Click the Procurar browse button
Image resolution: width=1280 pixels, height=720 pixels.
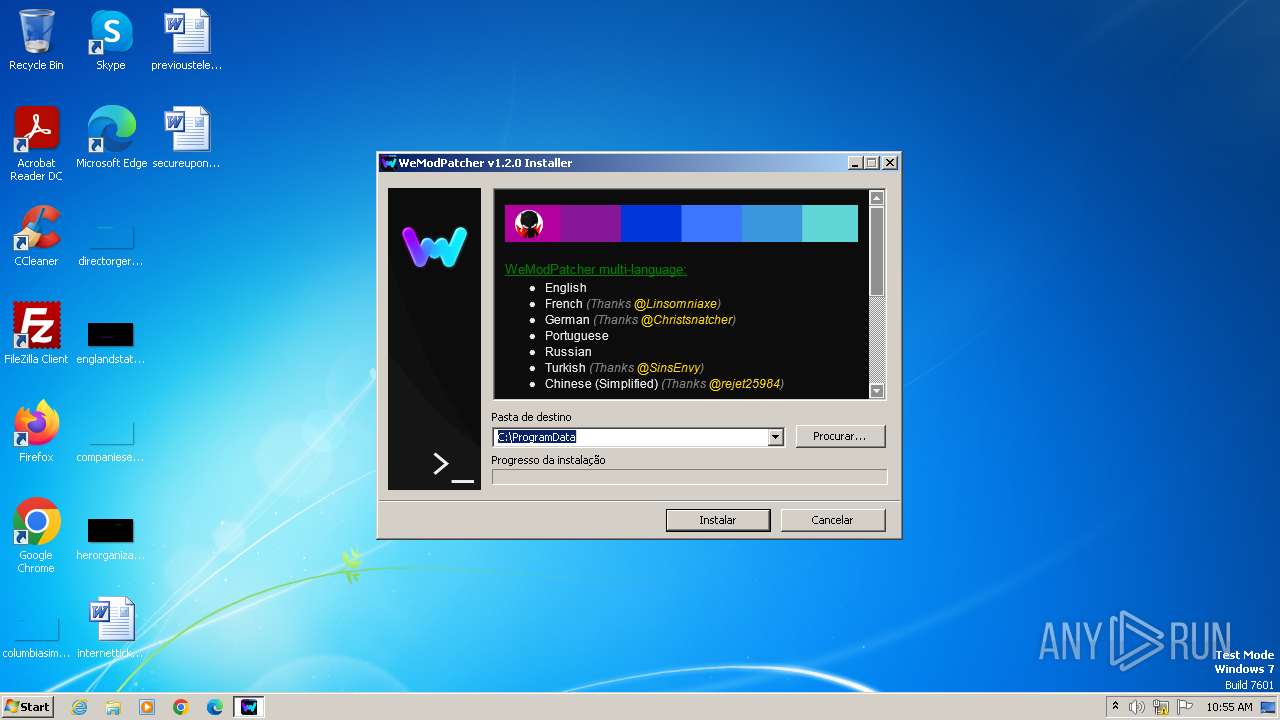coord(840,437)
